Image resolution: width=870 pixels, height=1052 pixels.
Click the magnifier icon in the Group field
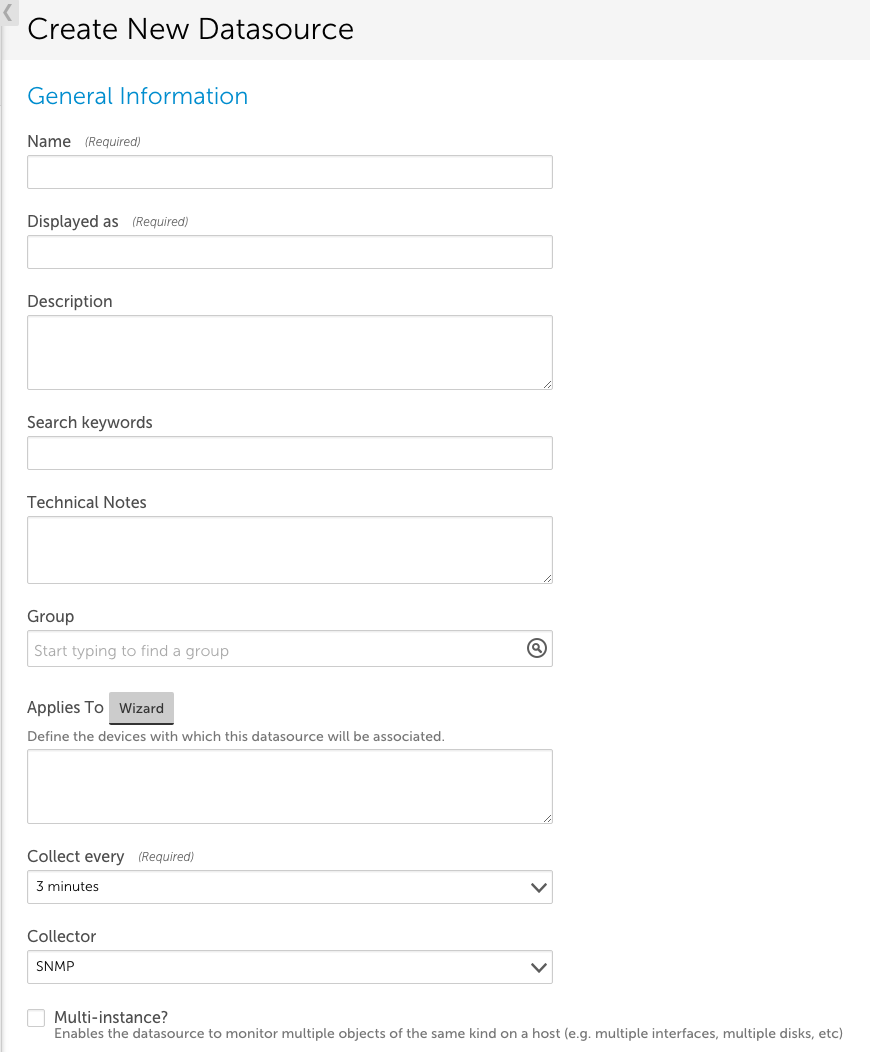click(537, 648)
